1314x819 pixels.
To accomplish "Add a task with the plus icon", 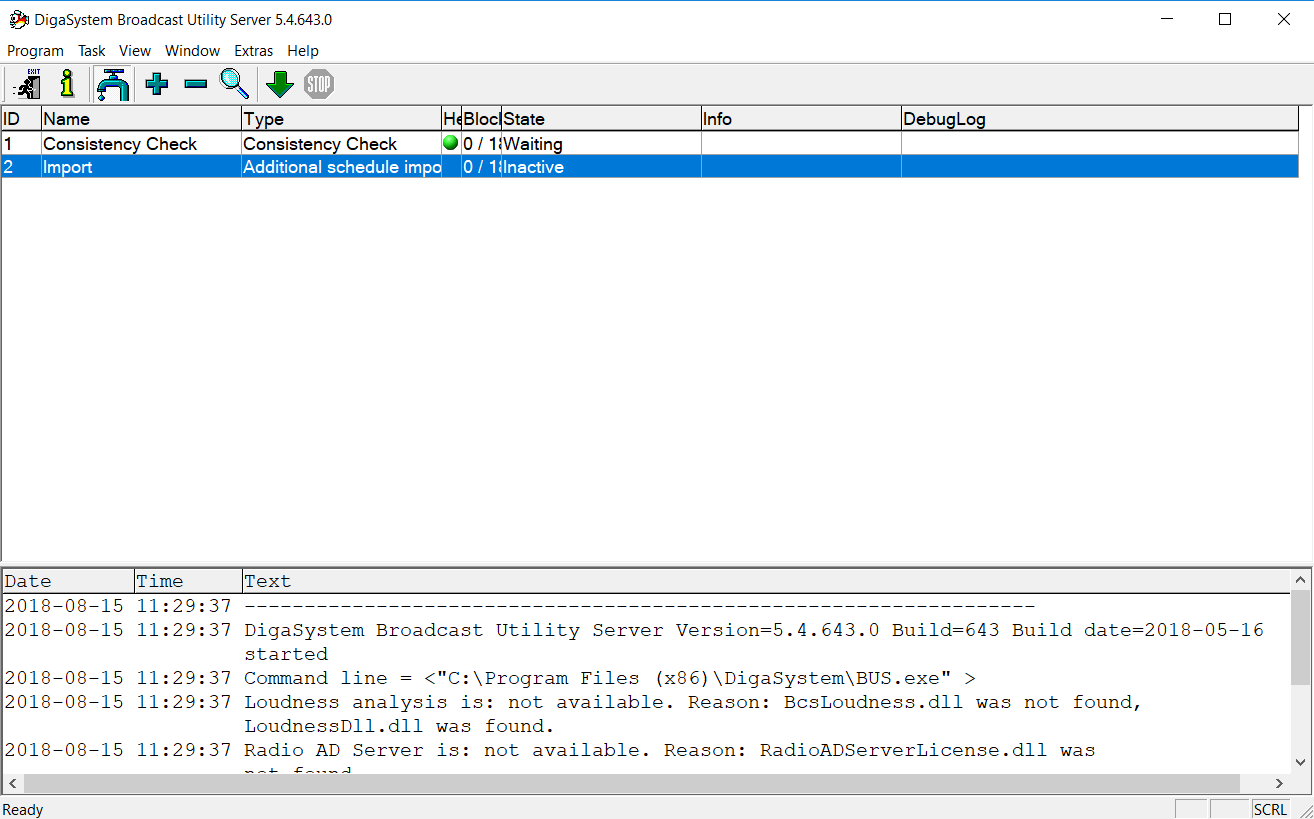I will (156, 84).
